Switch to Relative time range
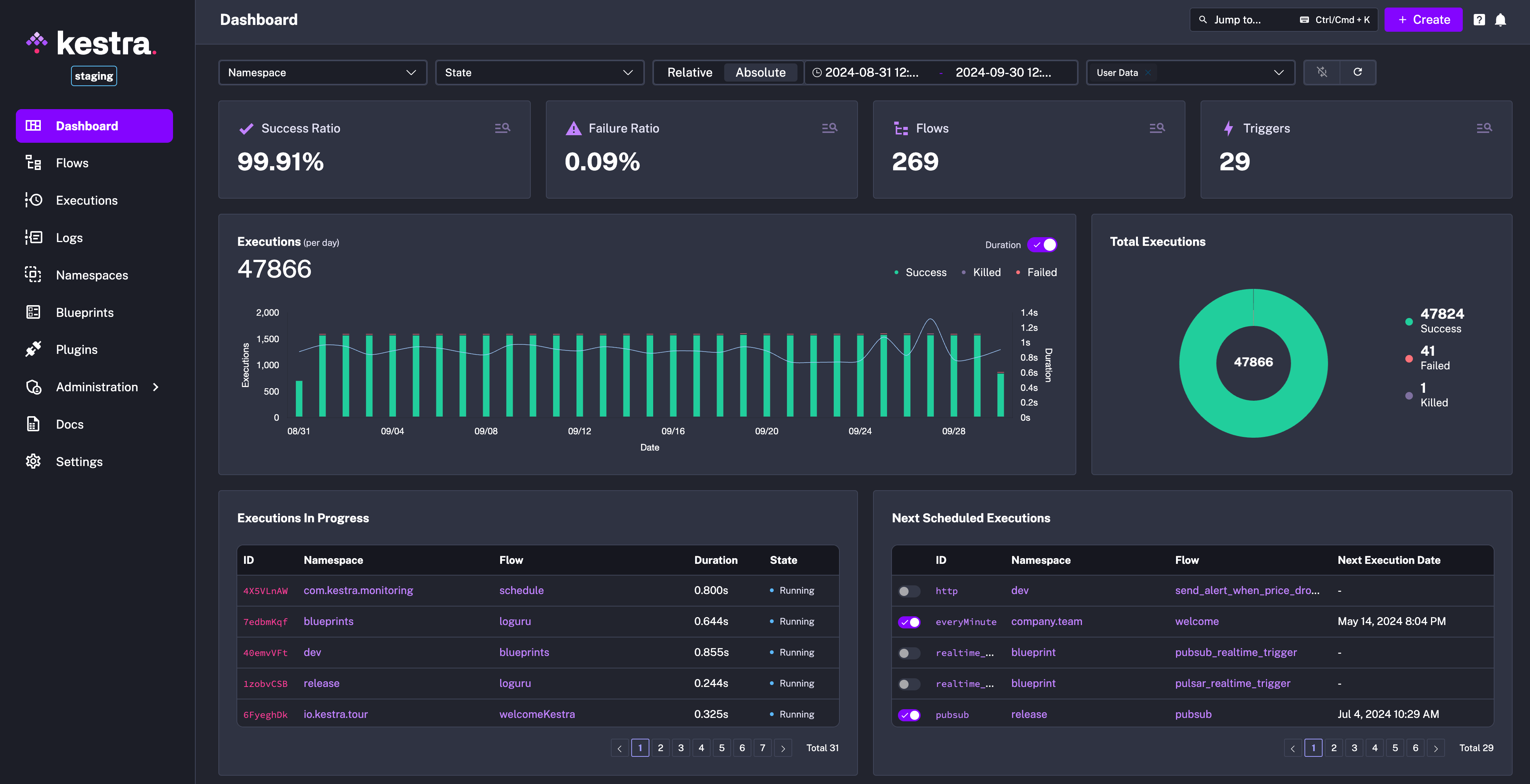Image resolution: width=1530 pixels, height=784 pixels. click(690, 73)
